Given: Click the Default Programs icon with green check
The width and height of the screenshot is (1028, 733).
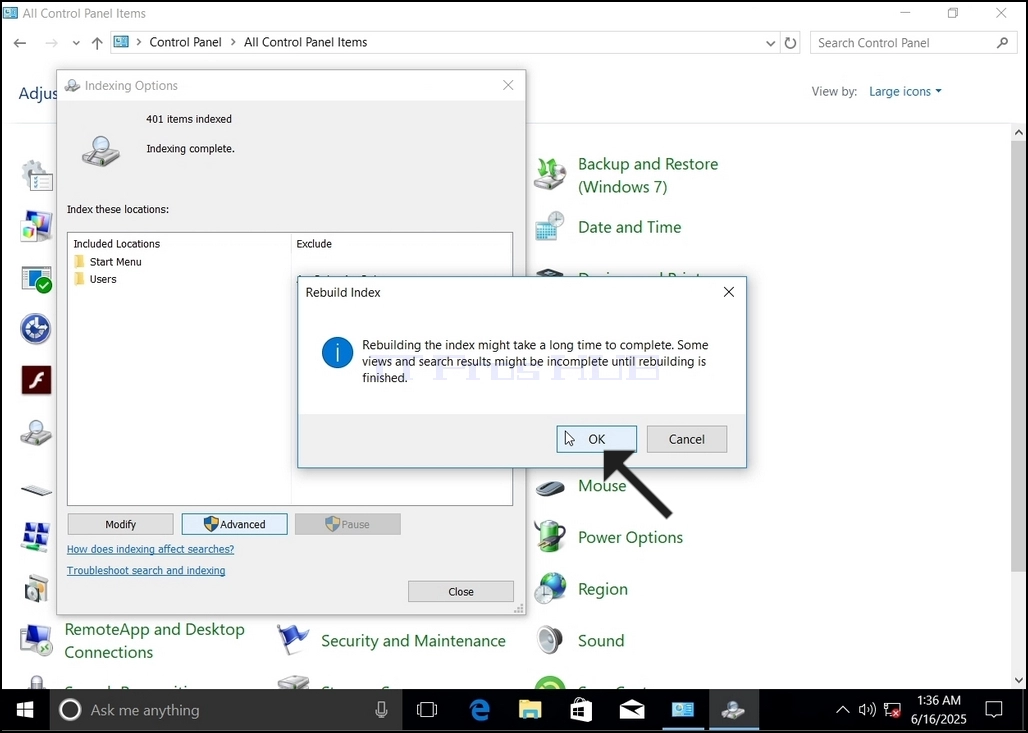Looking at the screenshot, I should click(36, 279).
